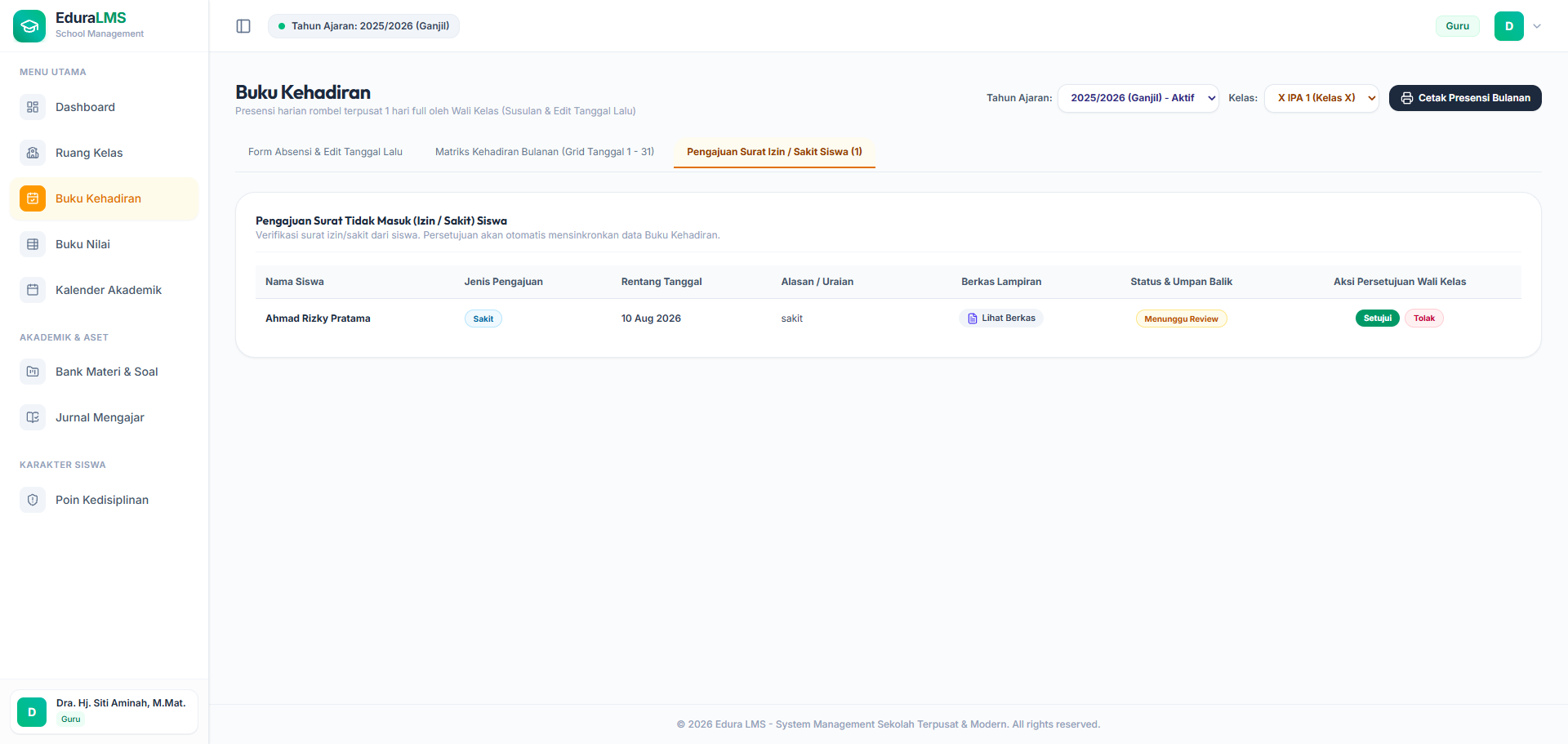Select the Buku Kehadiran calendar icon
Image resolution: width=1568 pixels, height=744 pixels.
pyautogui.click(x=33, y=198)
